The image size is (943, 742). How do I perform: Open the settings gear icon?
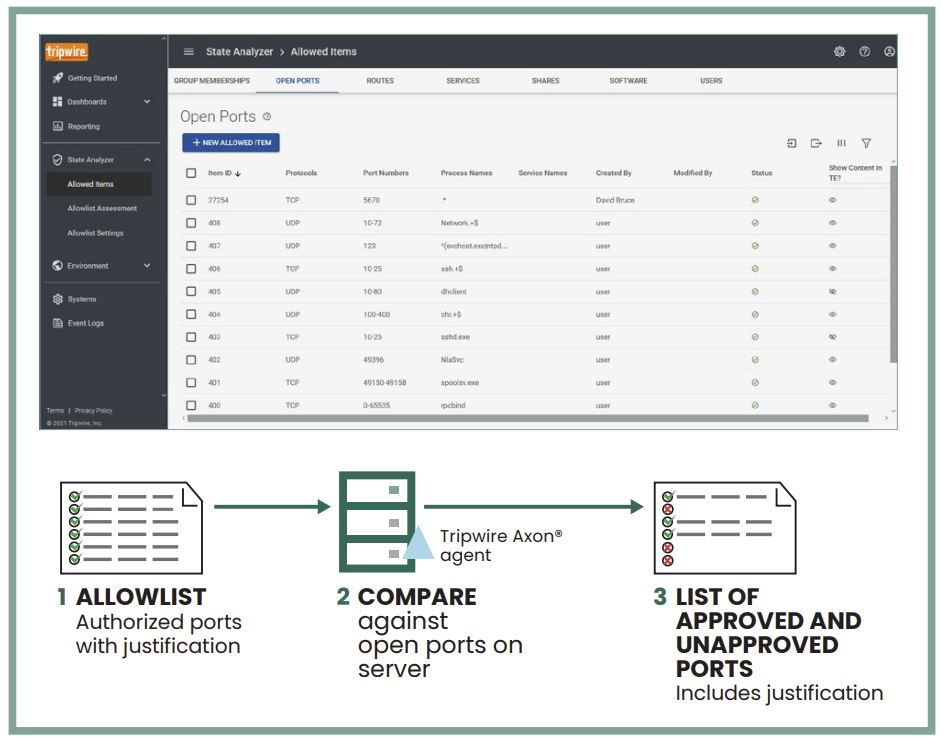pos(840,52)
